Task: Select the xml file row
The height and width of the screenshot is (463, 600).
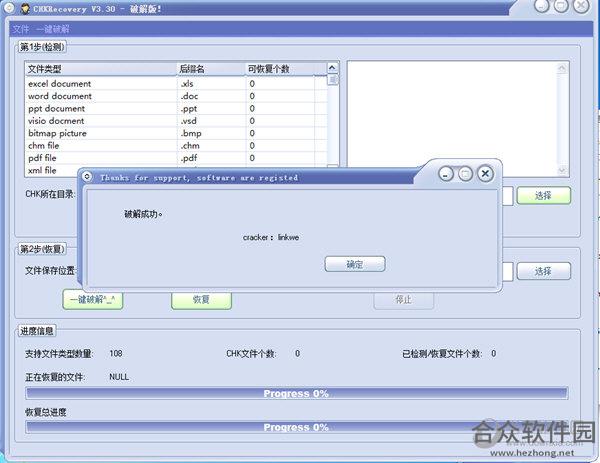Action: [x=52, y=170]
